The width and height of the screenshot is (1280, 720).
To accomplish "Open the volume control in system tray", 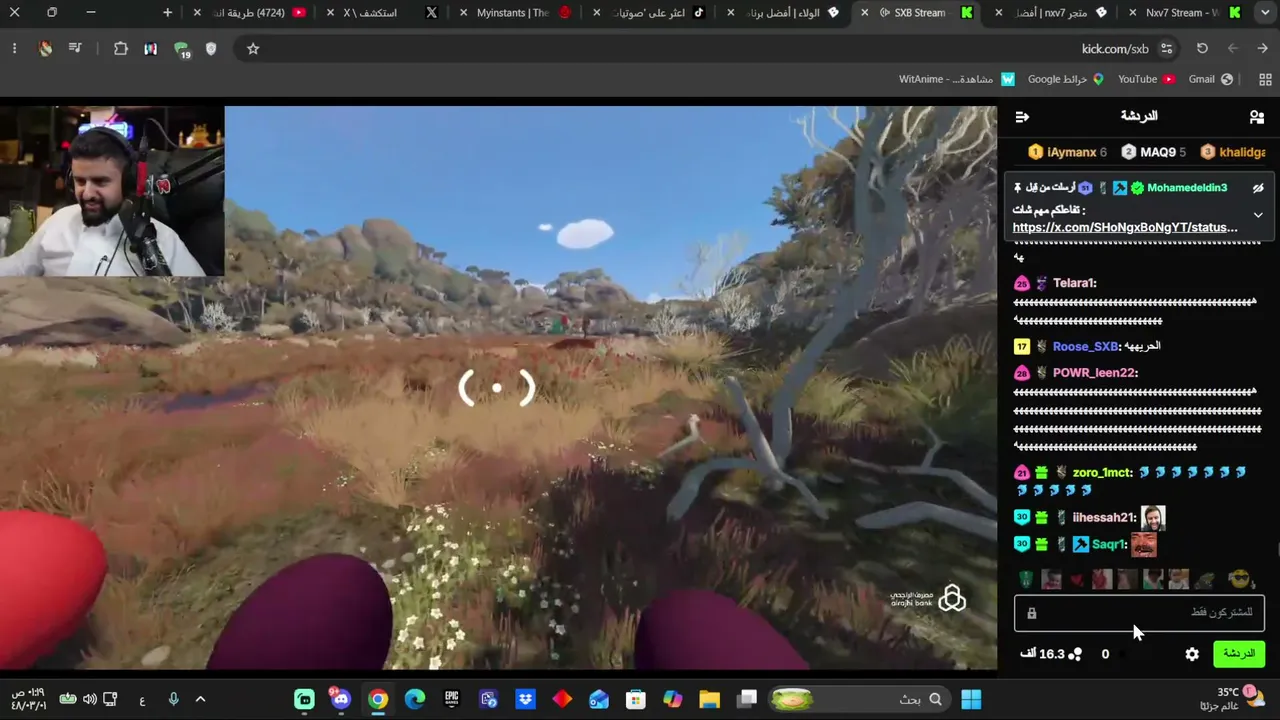I will point(89,699).
